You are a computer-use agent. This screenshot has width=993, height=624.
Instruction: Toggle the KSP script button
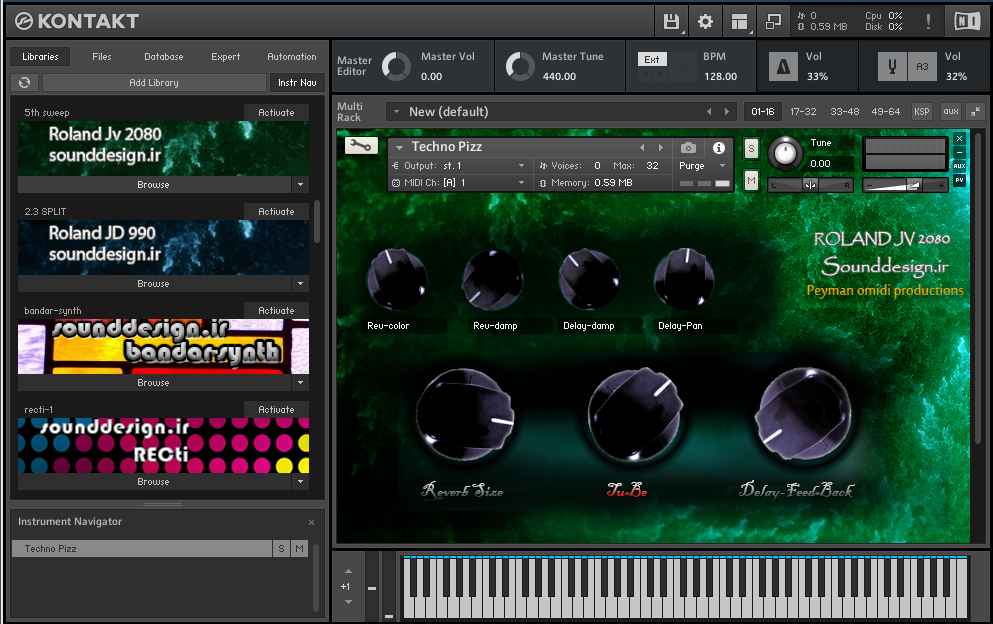click(921, 111)
